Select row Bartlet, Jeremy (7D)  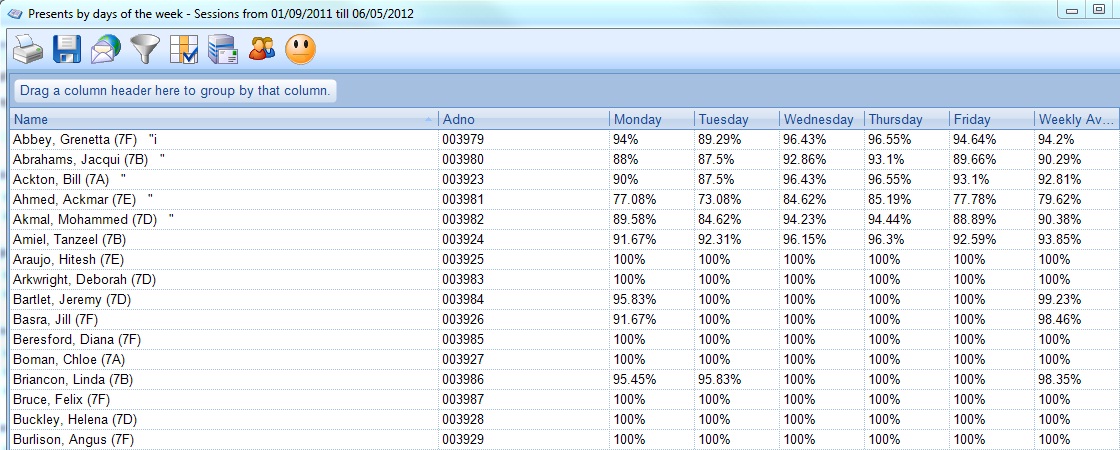tap(565, 299)
